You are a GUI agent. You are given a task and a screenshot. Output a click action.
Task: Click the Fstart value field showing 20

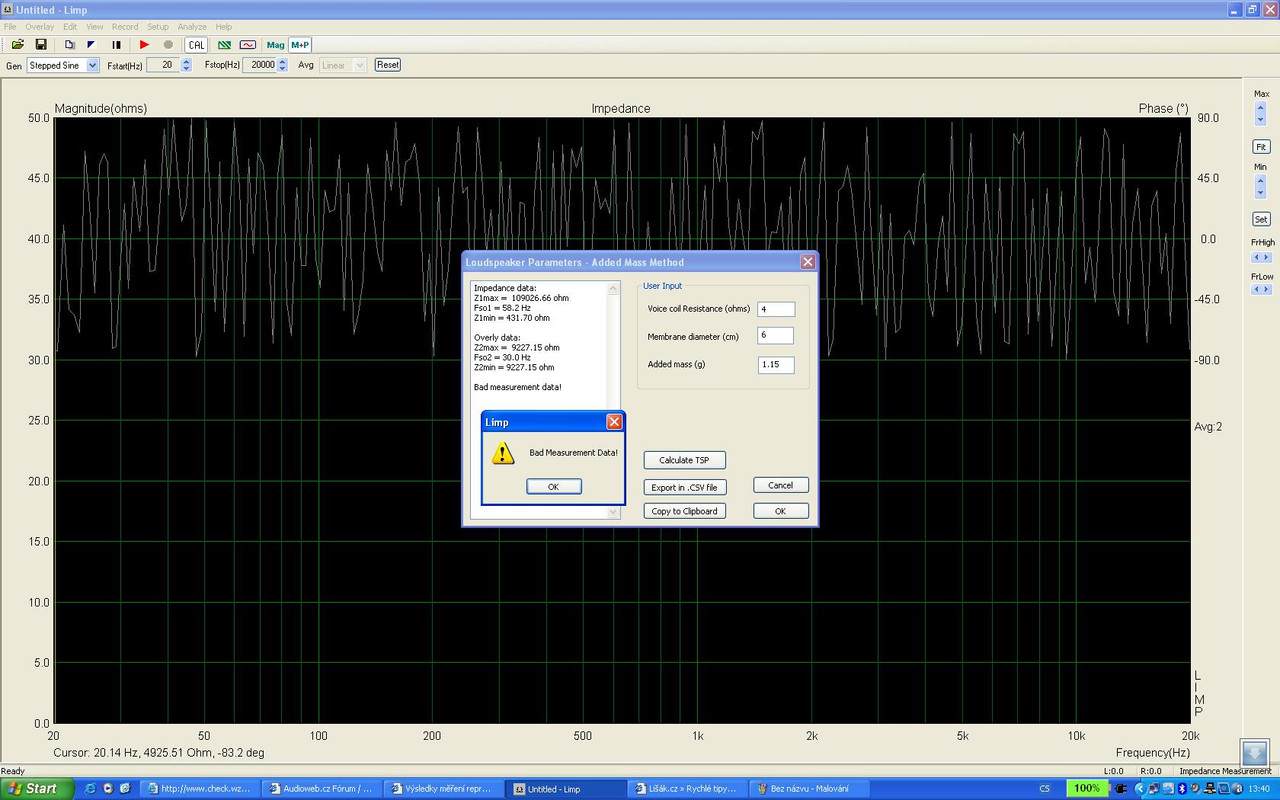tap(163, 65)
